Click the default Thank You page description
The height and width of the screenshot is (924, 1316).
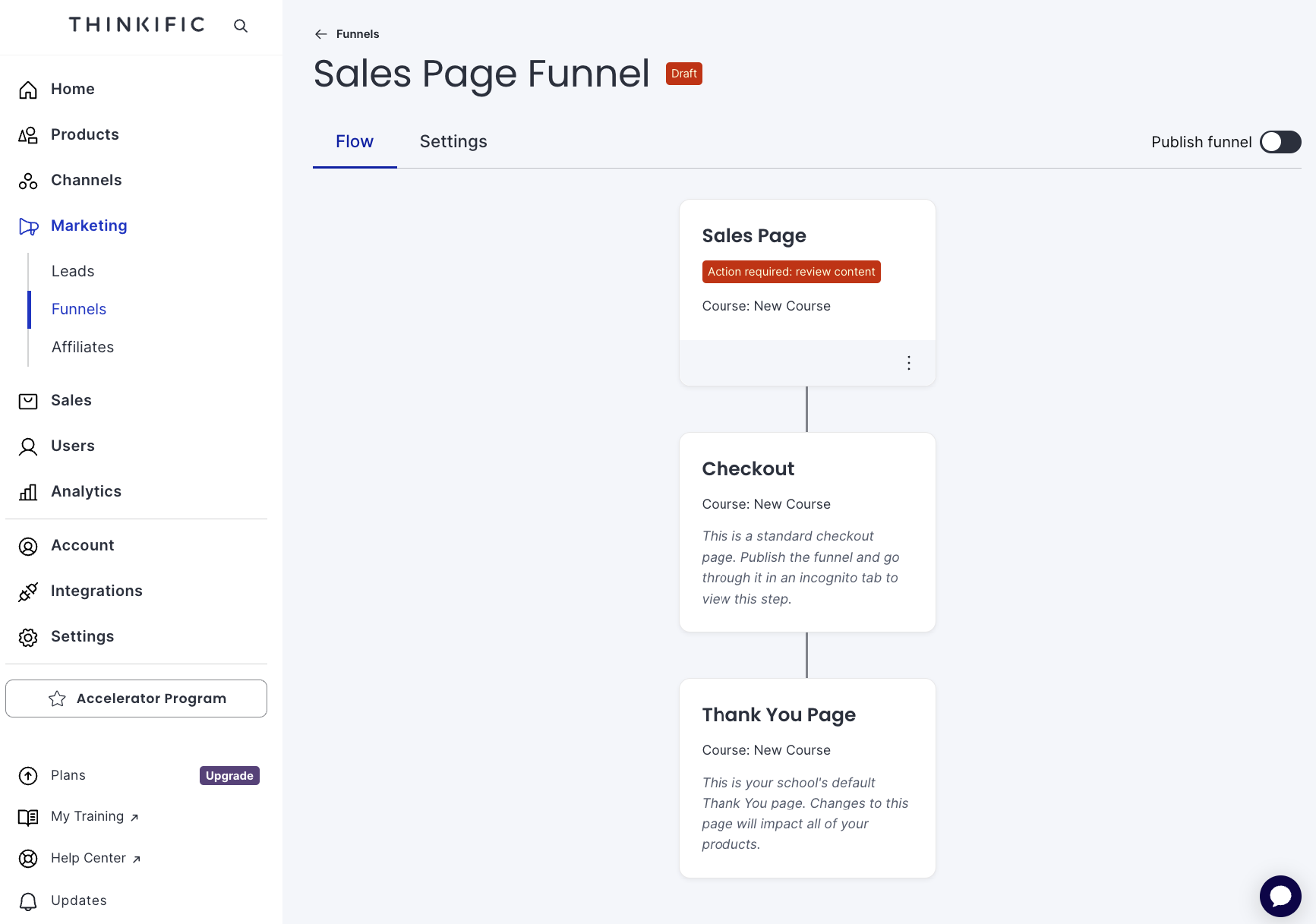pyautogui.click(x=805, y=813)
